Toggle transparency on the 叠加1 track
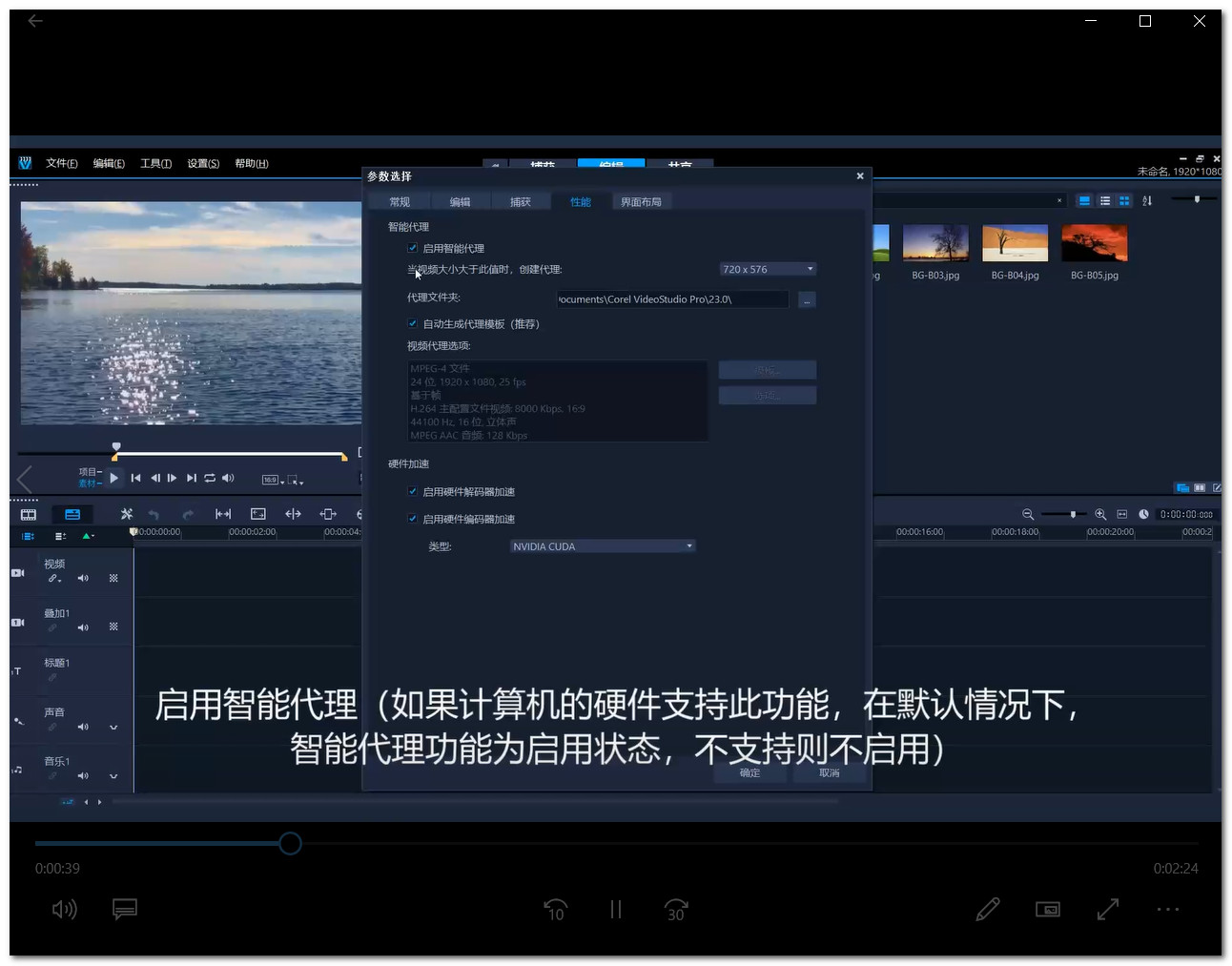This screenshot has height=966, width=1232. click(113, 627)
